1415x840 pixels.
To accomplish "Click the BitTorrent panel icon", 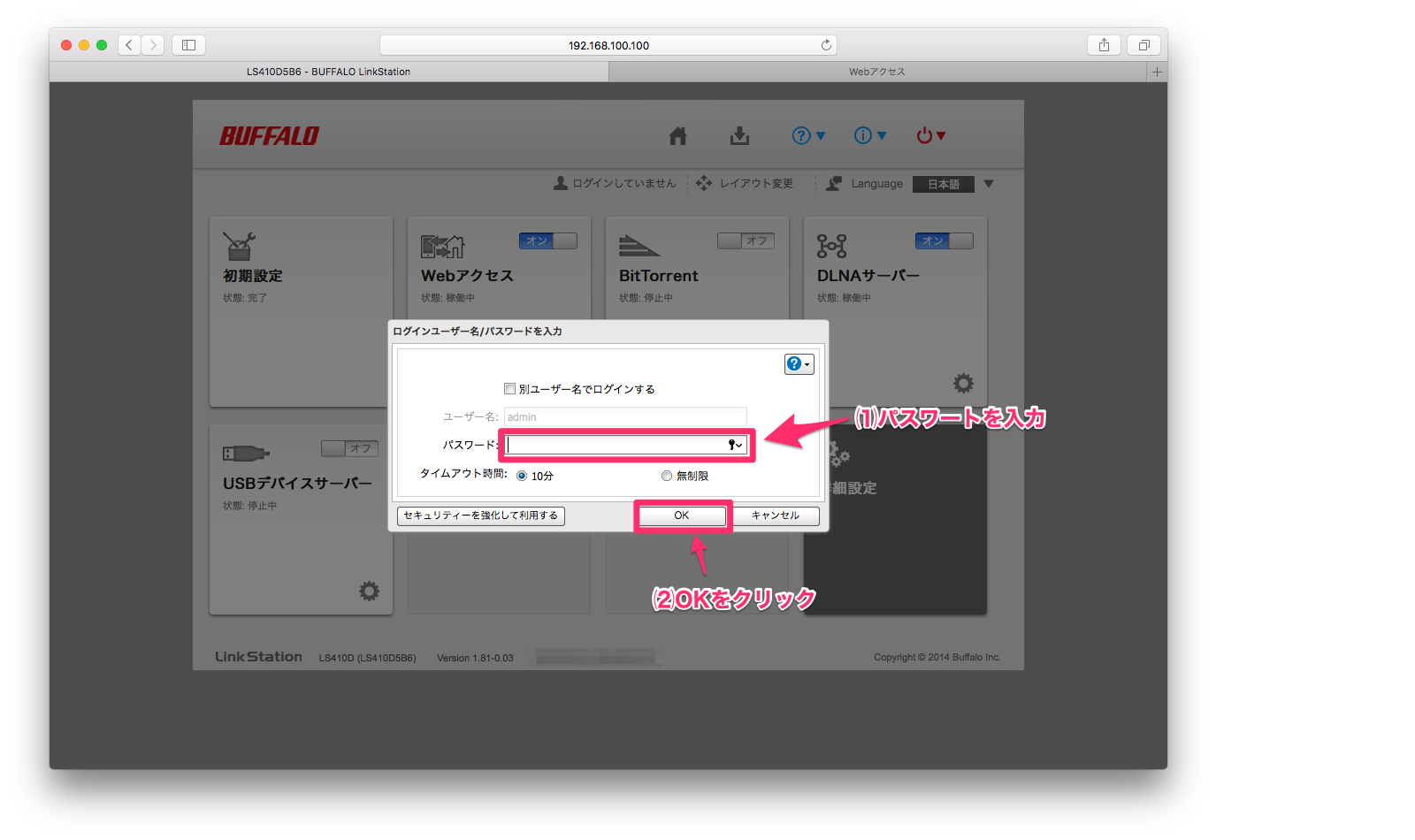I will tap(639, 246).
